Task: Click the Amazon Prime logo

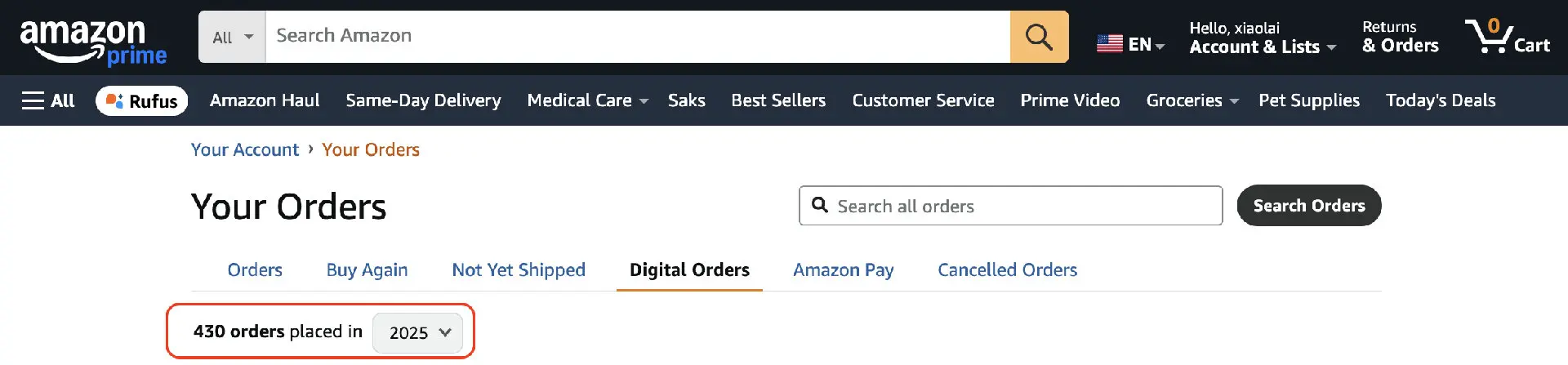Action: pos(92,42)
